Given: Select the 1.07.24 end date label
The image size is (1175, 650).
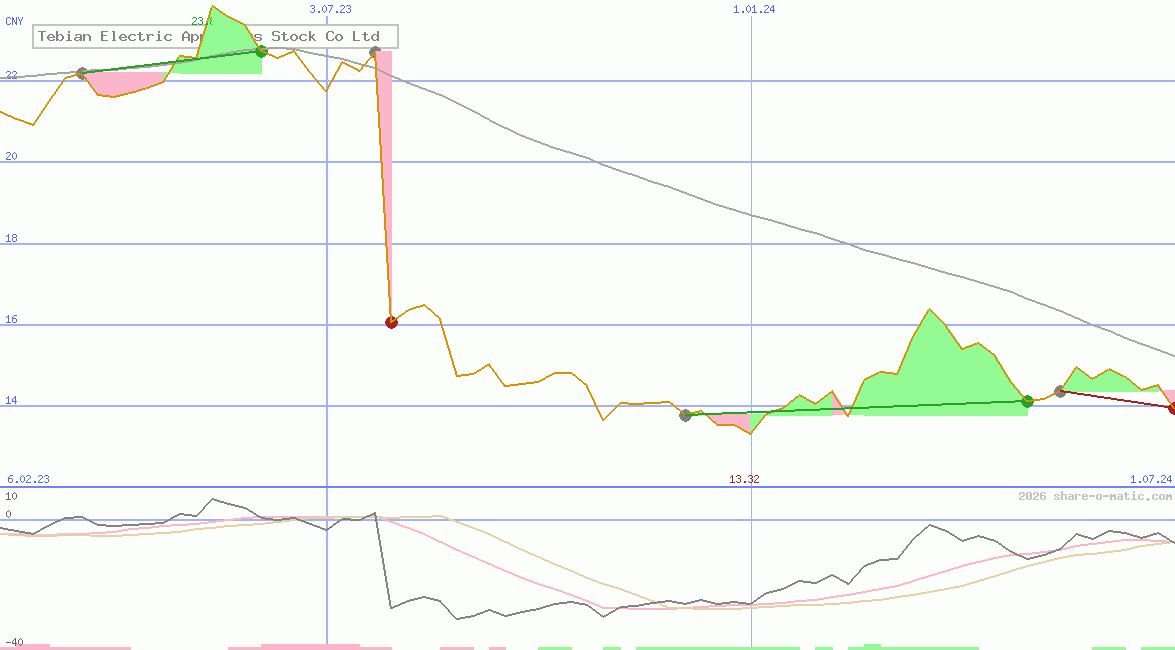Looking at the screenshot, I should click(x=1150, y=480).
